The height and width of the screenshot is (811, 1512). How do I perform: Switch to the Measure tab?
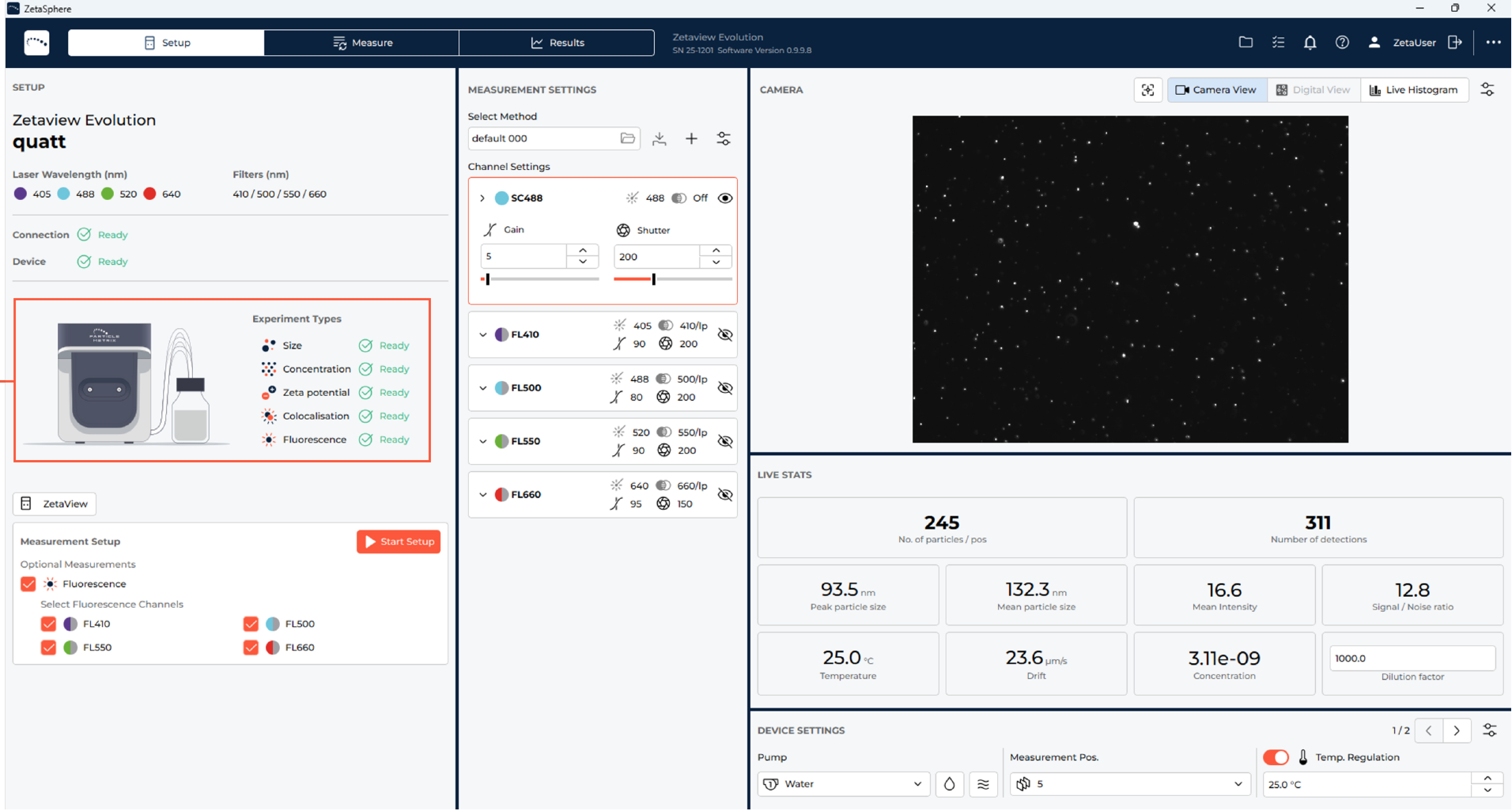362,43
